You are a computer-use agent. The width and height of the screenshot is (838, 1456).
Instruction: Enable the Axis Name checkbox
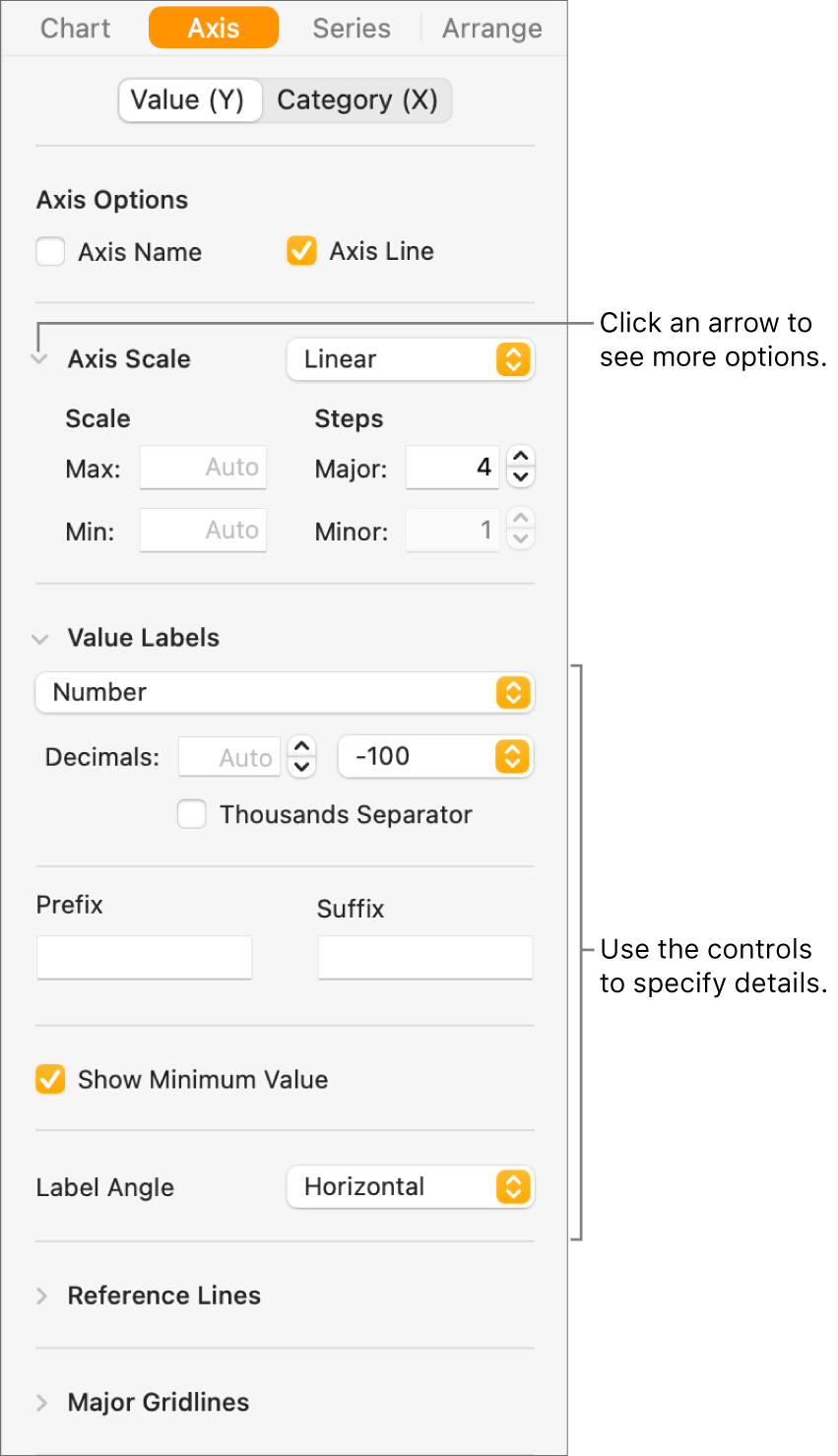point(50,251)
